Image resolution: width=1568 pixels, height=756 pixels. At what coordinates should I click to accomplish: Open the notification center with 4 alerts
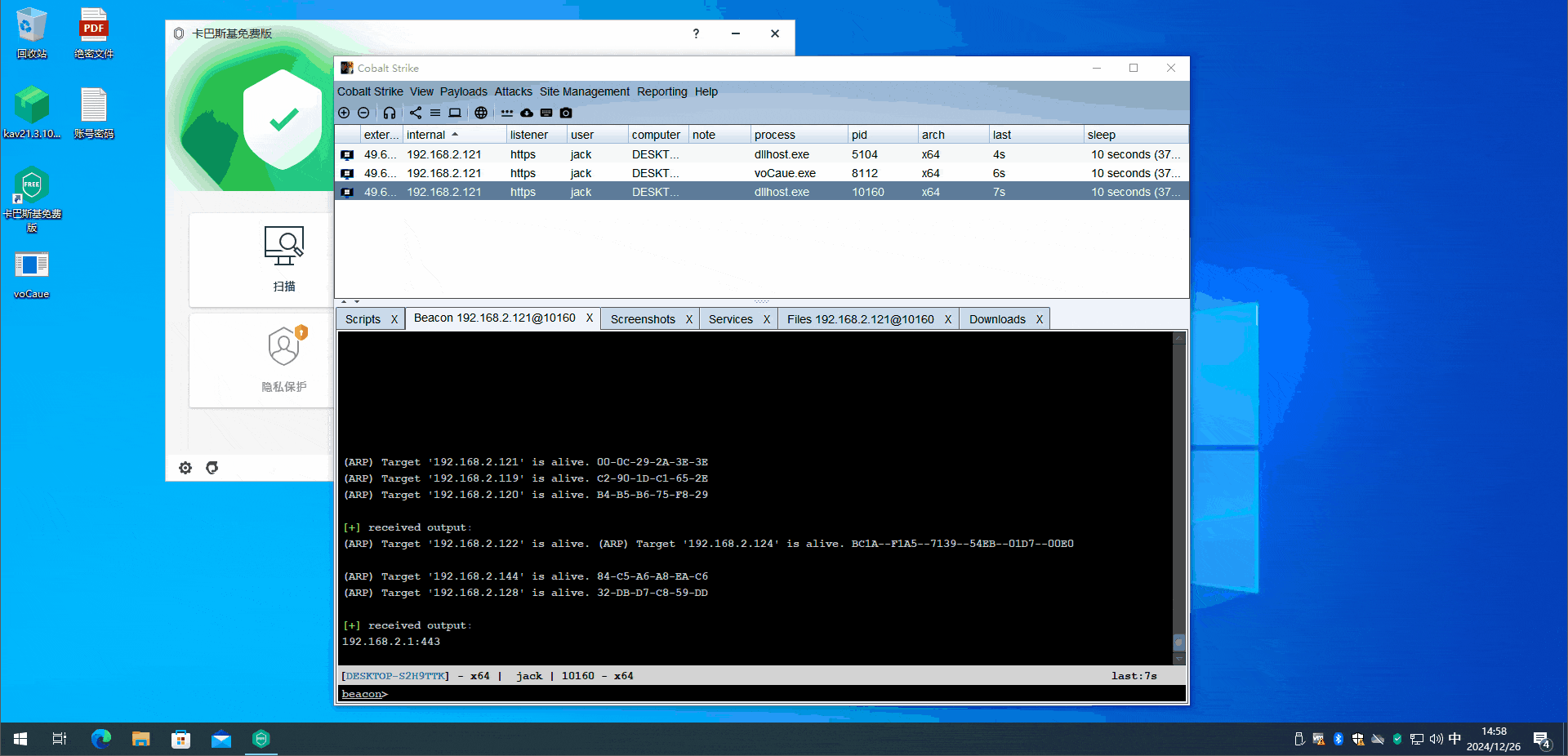click(1542, 740)
